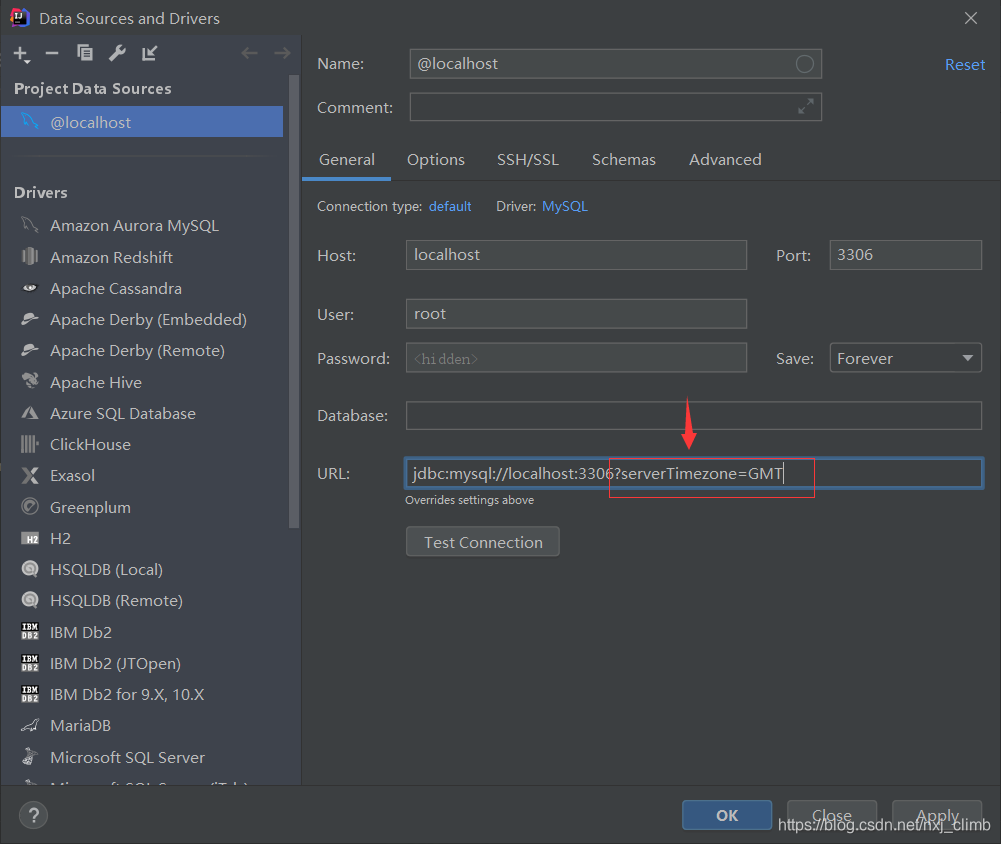Remove selected data source with minus icon
This screenshot has width=1001, height=844.
52,54
